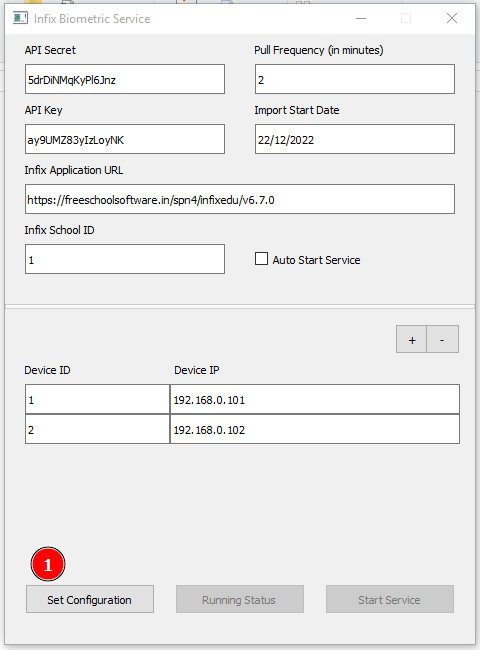480x650 pixels.
Task: Edit the Pull Frequency field
Action: 355,79
